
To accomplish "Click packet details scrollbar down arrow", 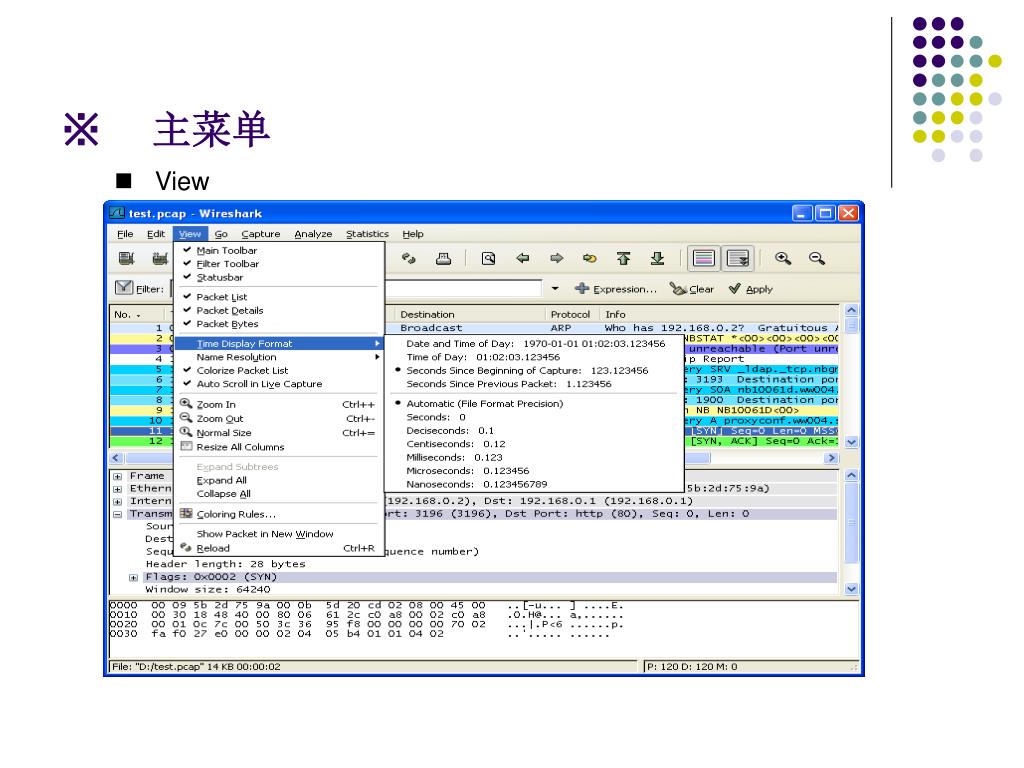I will [x=852, y=588].
